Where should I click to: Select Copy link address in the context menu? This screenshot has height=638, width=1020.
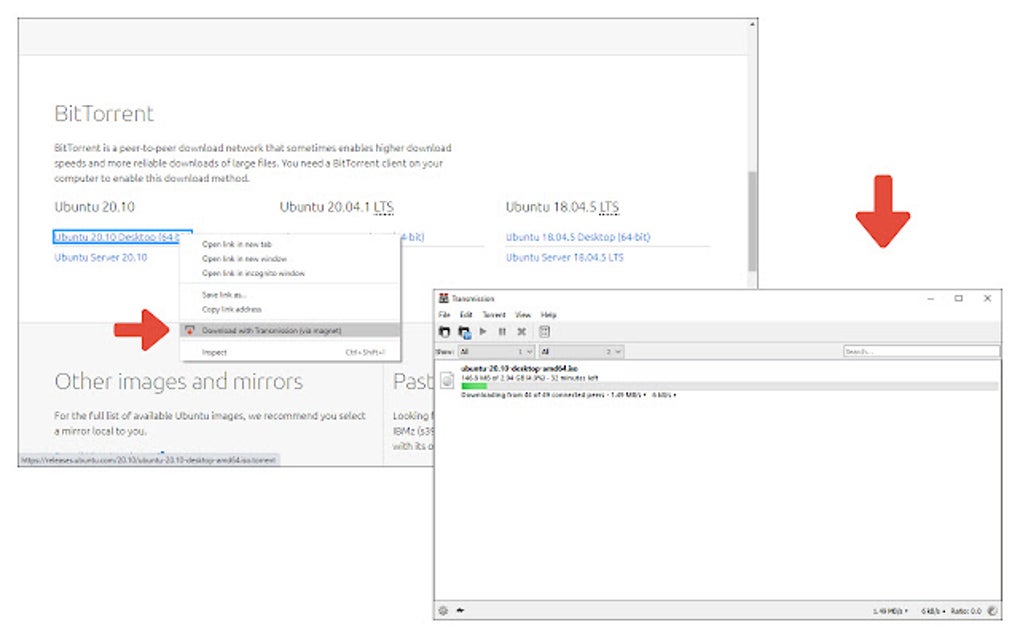(232, 310)
